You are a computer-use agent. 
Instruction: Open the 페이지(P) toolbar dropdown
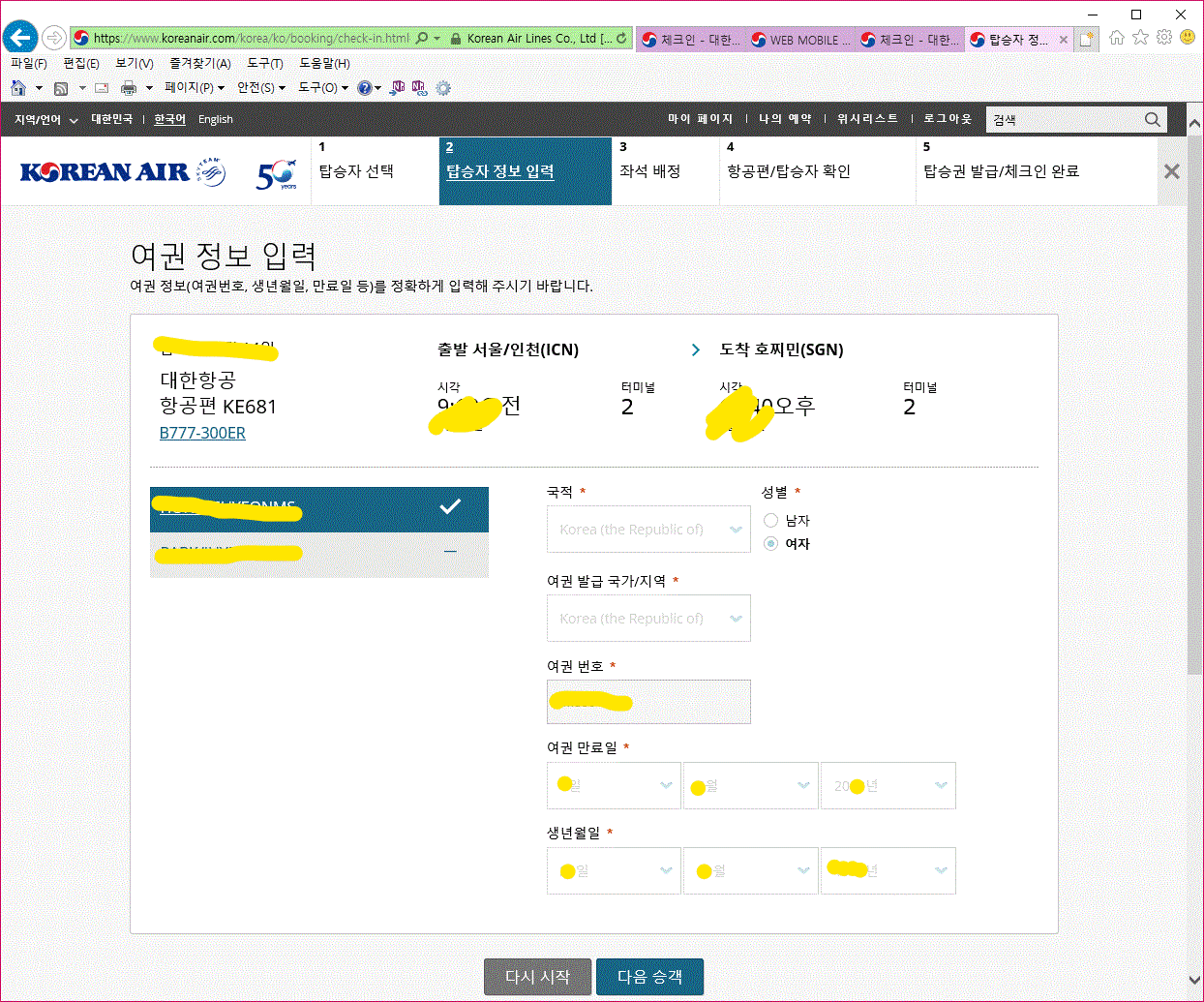click(194, 87)
